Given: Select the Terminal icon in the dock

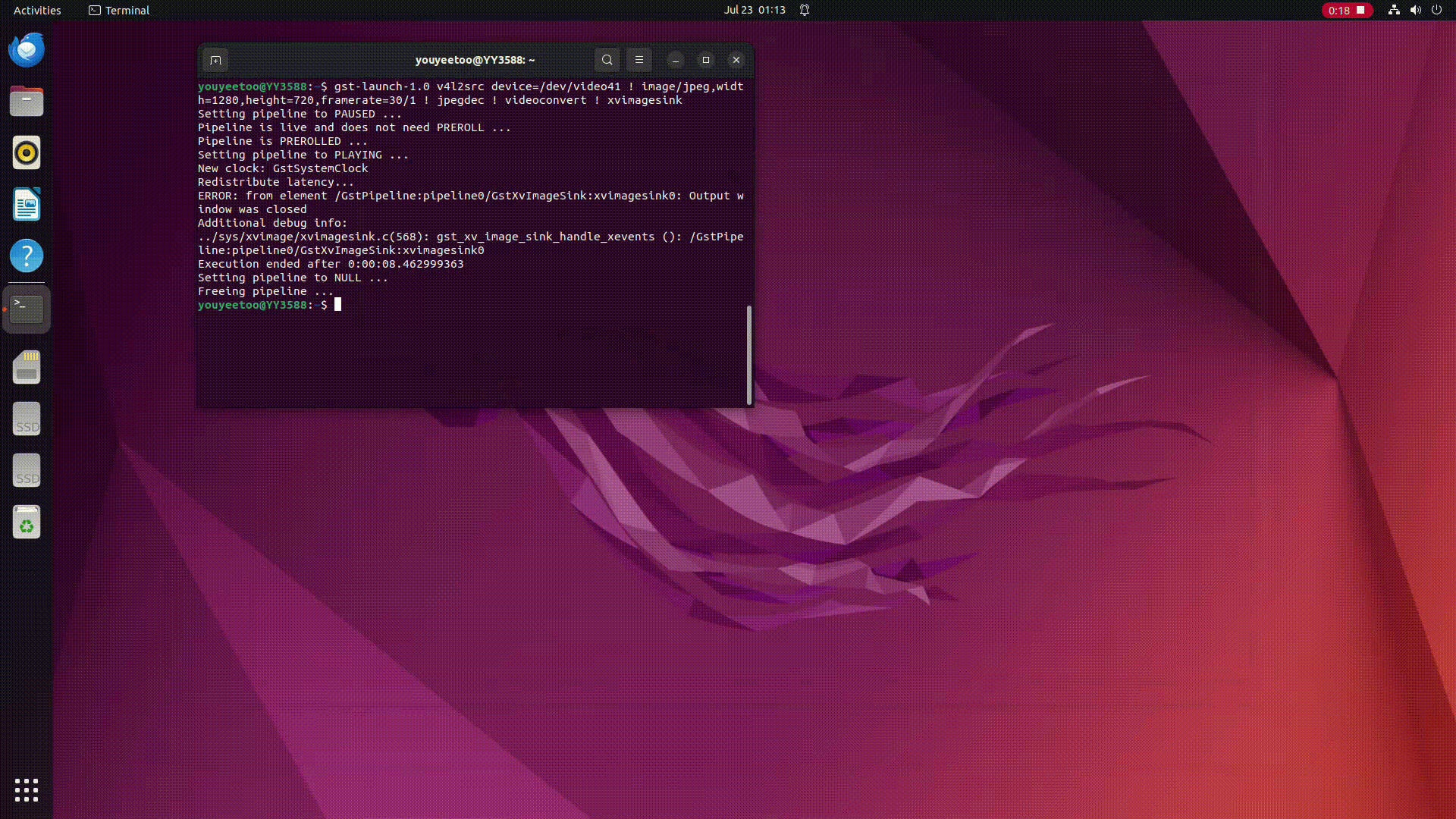Looking at the screenshot, I should pyautogui.click(x=27, y=309).
